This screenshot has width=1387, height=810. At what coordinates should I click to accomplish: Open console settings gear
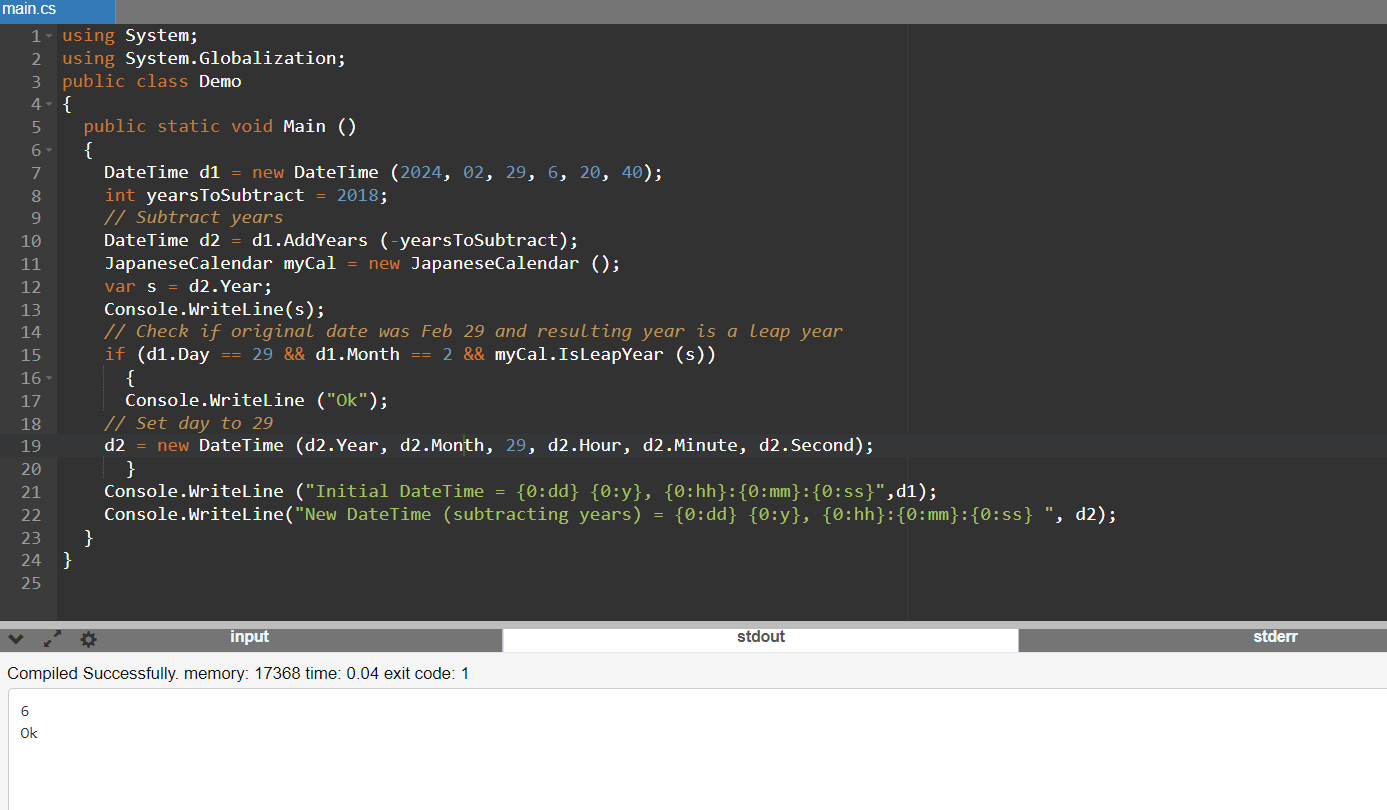(x=88, y=639)
